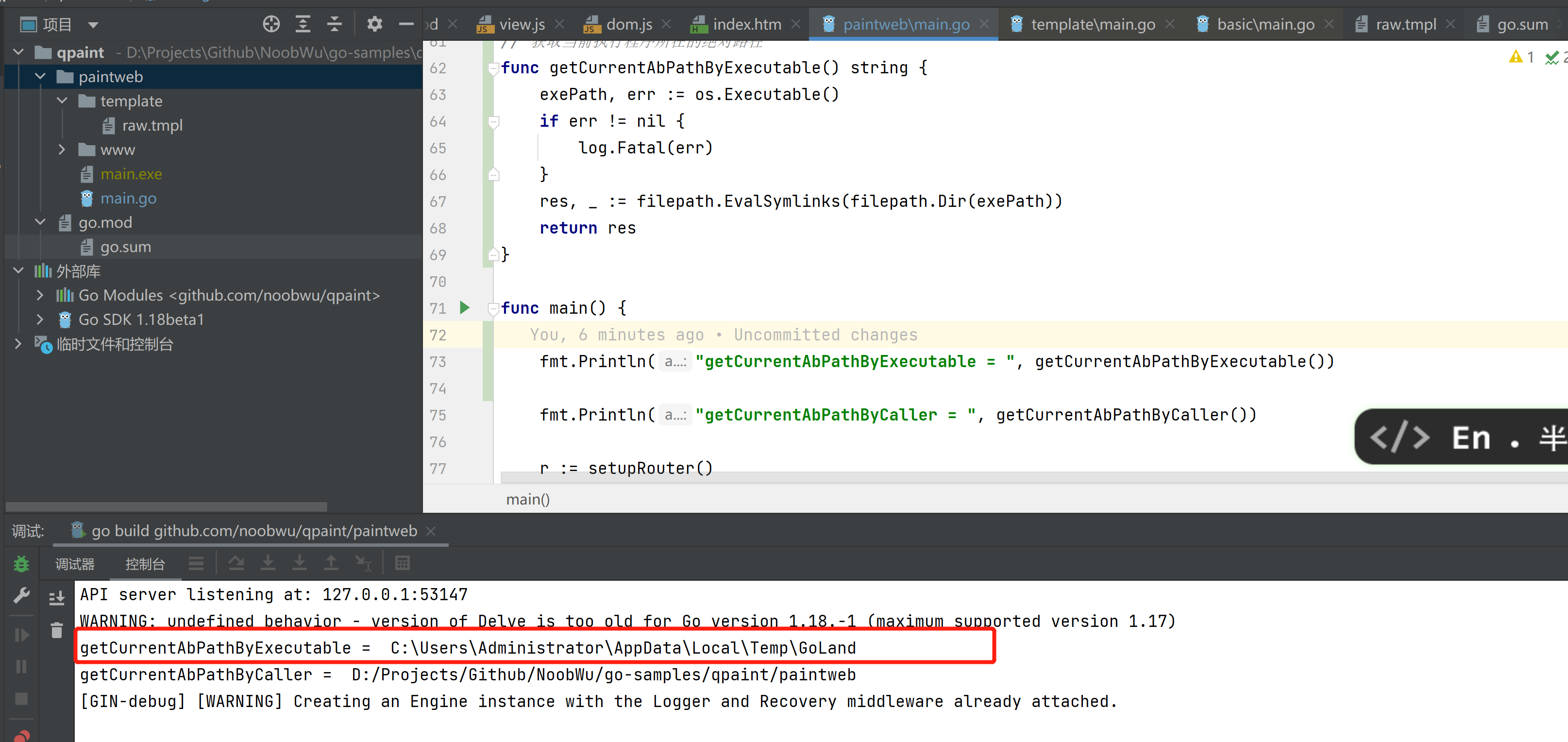Click the warning indicator in editor
The width and height of the screenshot is (1568, 742).
coord(1521,57)
